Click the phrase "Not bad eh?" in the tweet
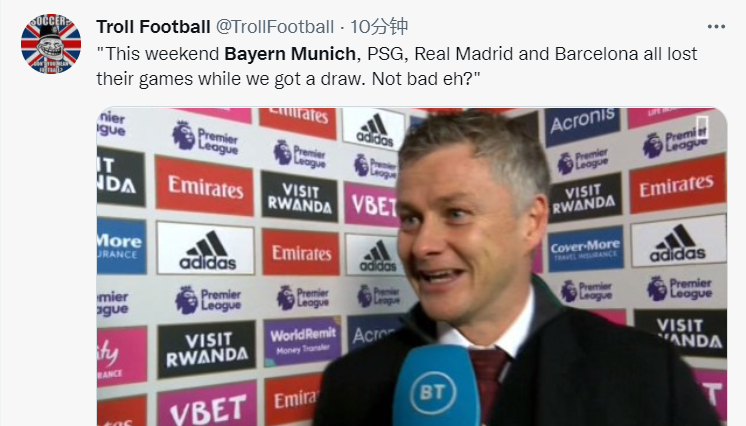This screenshot has height=426, width=746. [426, 79]
